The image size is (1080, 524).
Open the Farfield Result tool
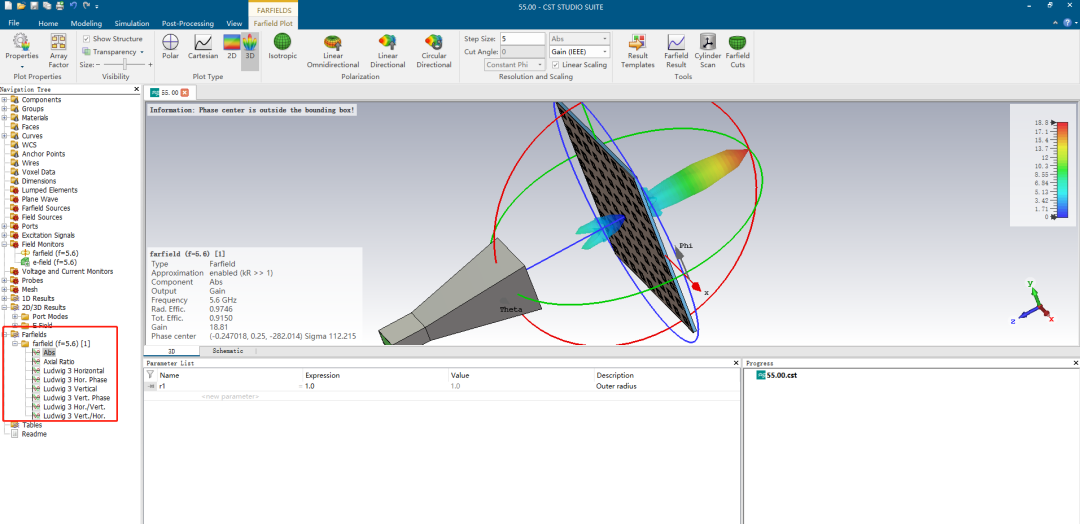click(676, 50)
